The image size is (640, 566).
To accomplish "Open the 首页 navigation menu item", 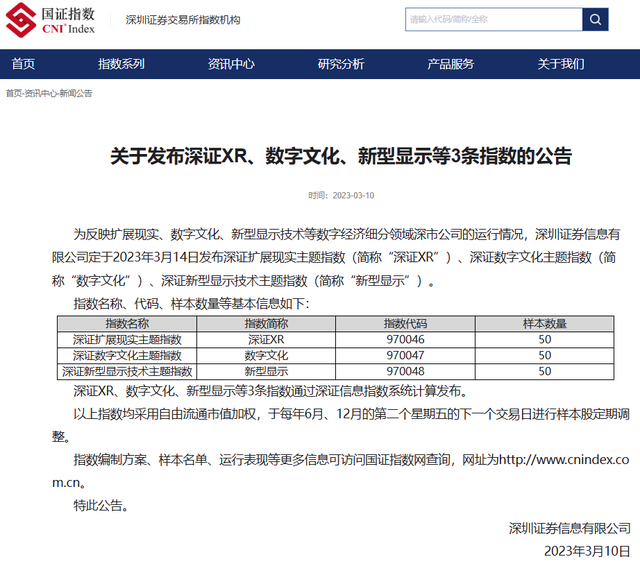I will pyautogui.click(x=23, y=64).
